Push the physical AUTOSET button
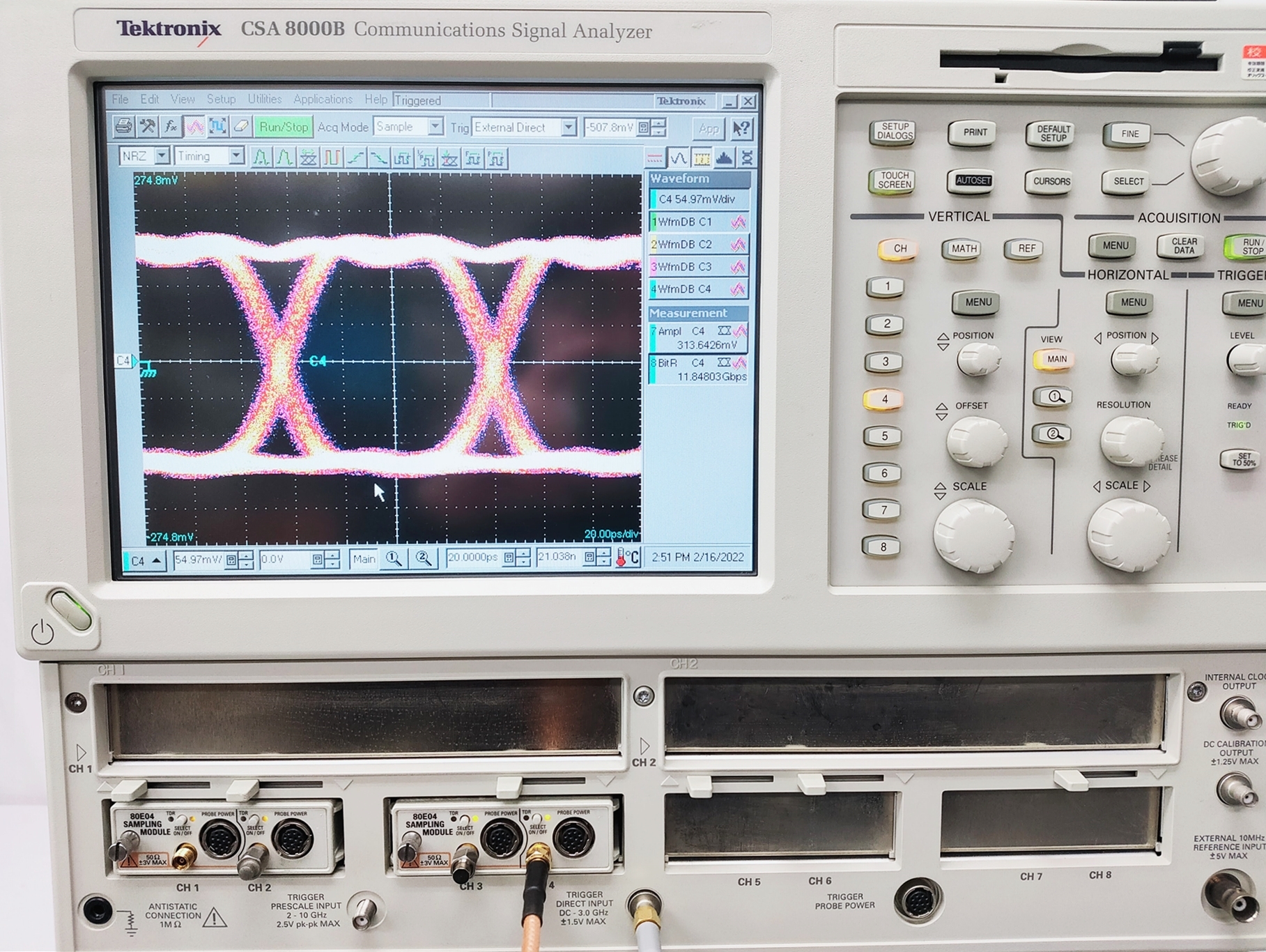Viewport: 1266px width, 952px height. pyautogui.click(x=972, y=181)
